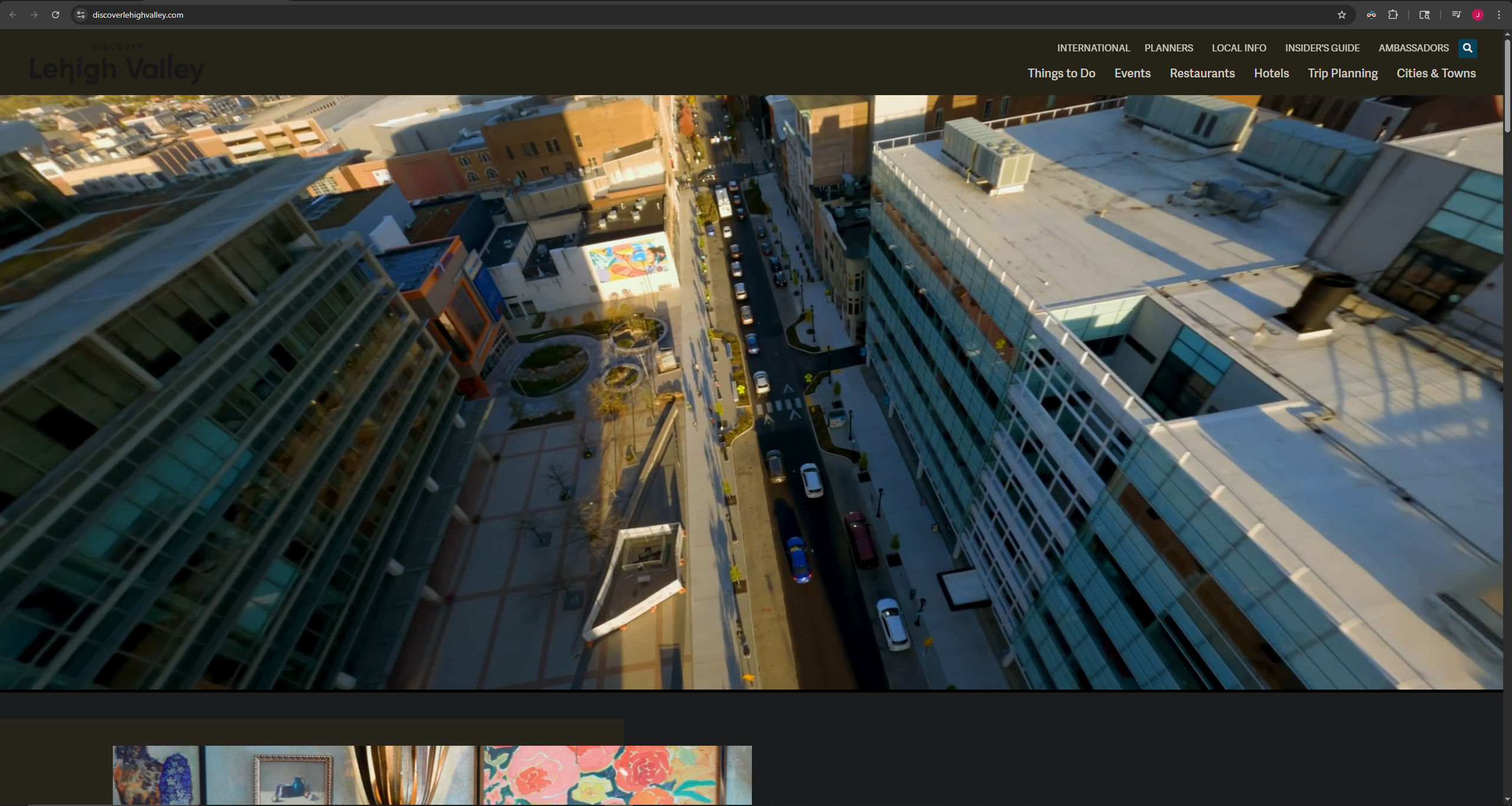Viewport: 1512px width, 806px height.
Task: Follow the INSIDER'S GUIDE link
Action: coord(1322,48)
